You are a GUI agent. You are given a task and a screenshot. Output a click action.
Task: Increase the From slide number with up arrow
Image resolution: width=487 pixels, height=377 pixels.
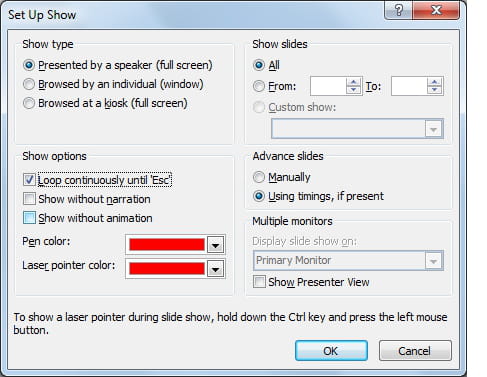tap(353, 82)
